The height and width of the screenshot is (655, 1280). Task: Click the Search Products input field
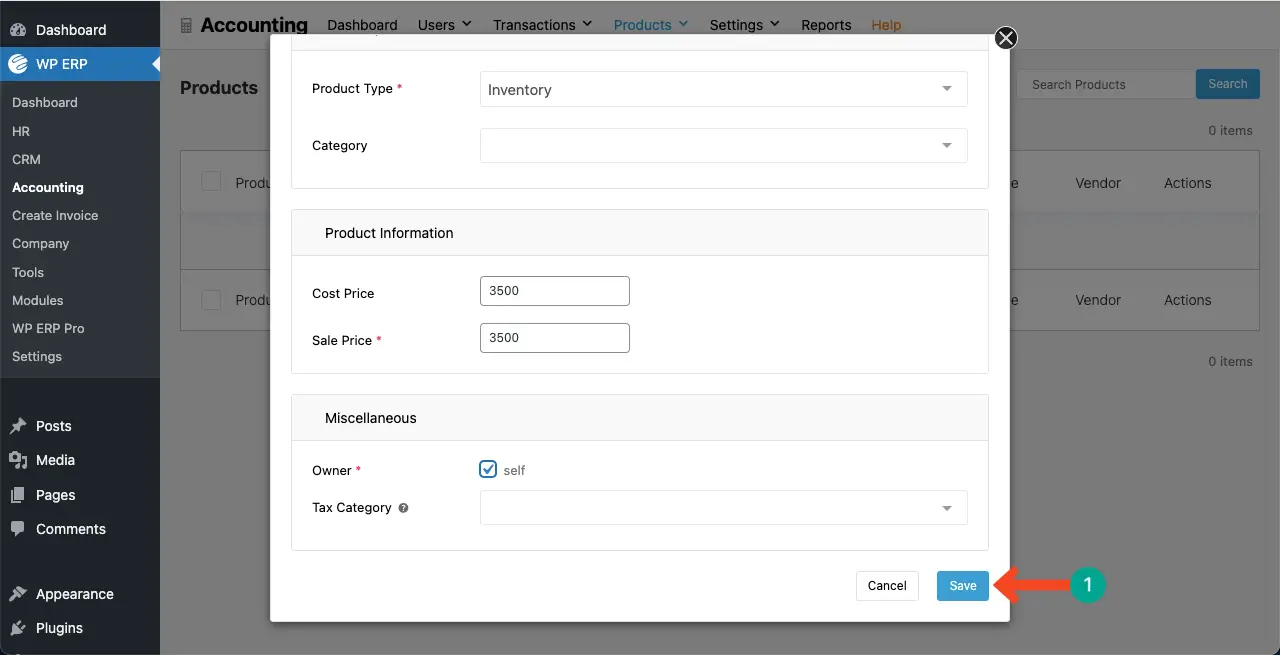1106,84
